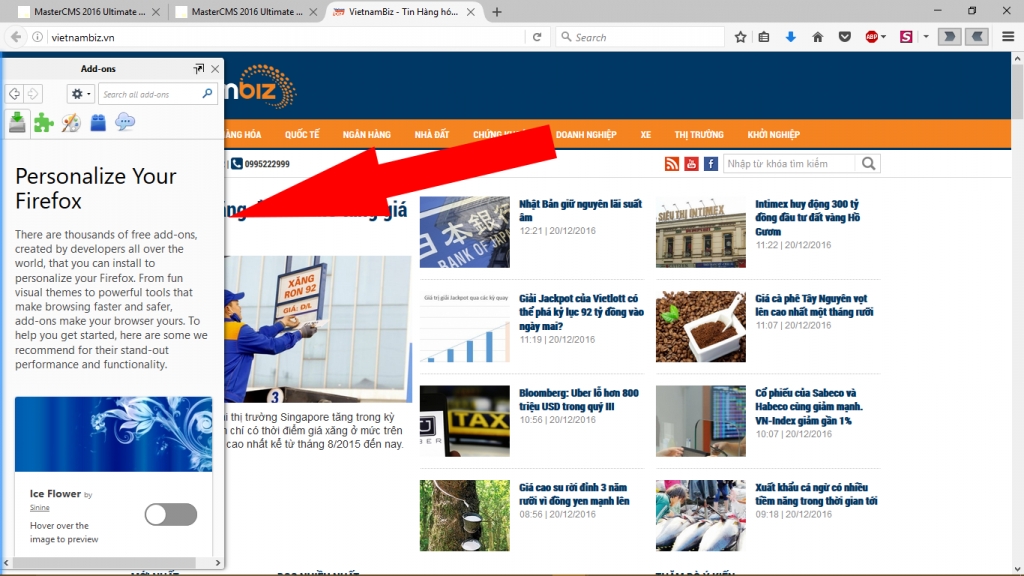Open Nhật Bản giữ nguyên lãi suất âm article

pyautogui.click(x=581, y=210)
